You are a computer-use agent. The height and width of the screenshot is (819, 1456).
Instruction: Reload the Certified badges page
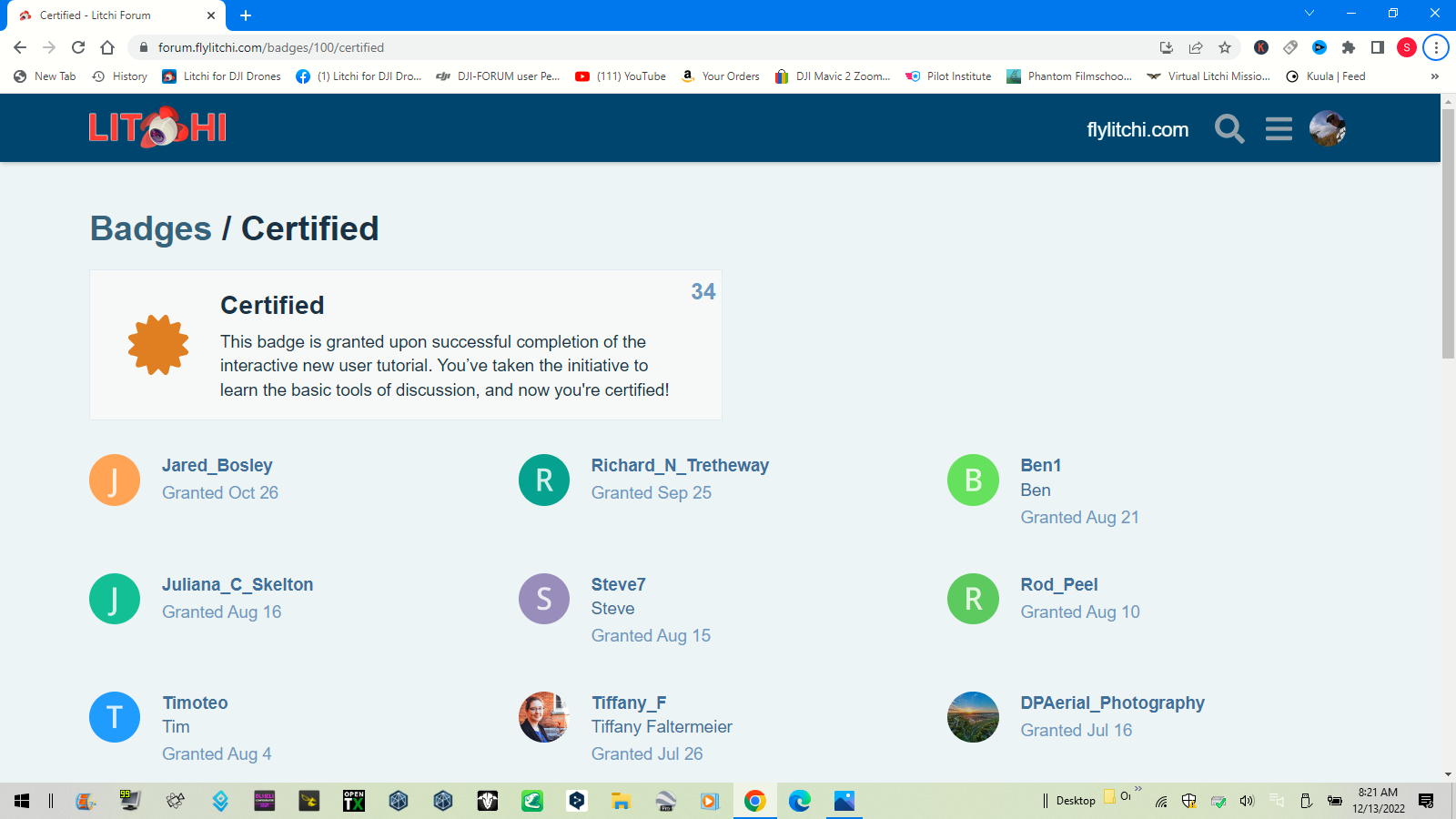(76, 47)
